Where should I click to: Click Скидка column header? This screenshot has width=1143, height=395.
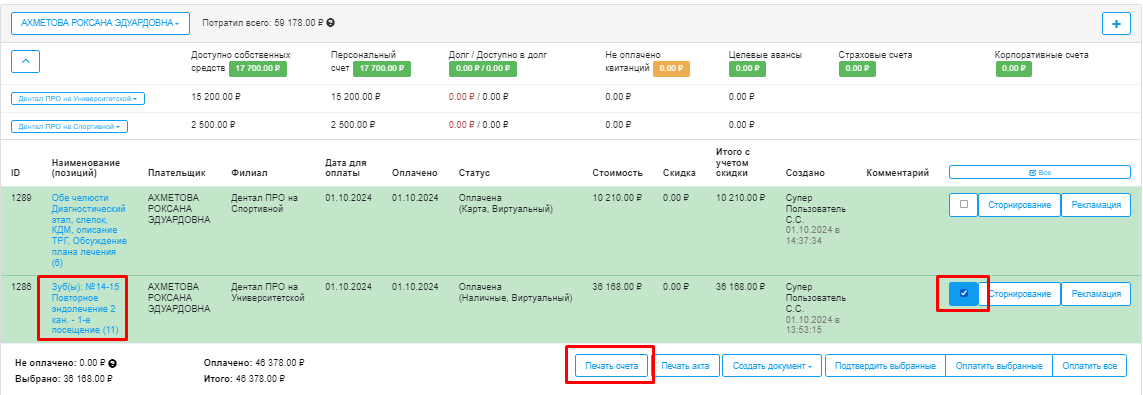click(679, 173)
